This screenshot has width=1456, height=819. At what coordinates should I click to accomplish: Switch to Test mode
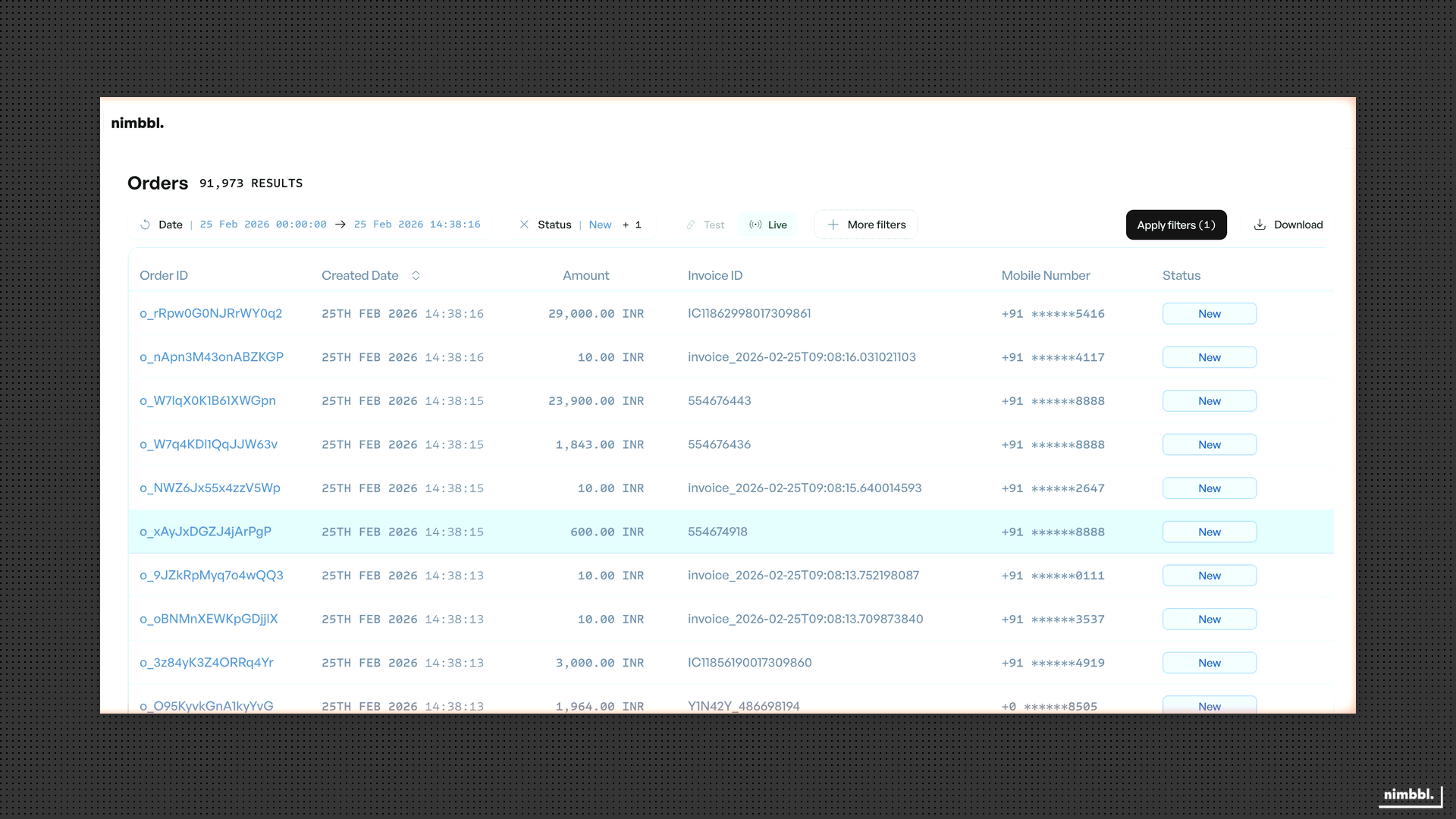point(714,225)
